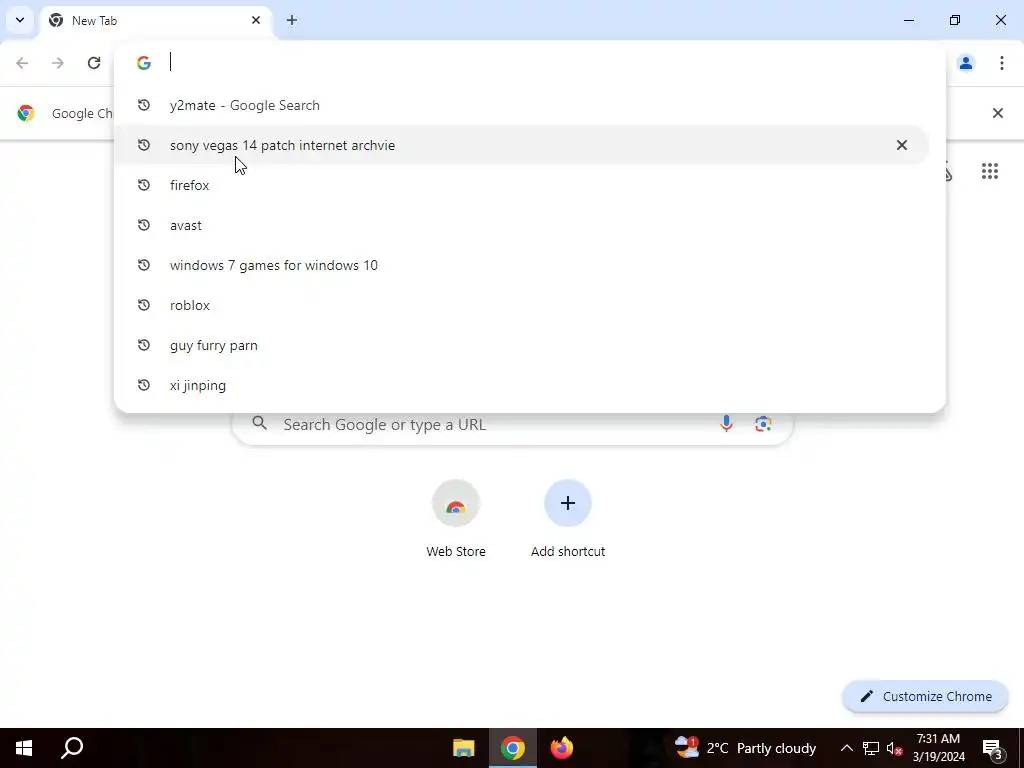Click history clock icon beside 'roblox'
Image resolution: width=1024 pixels, height=768 pixels.
coord(144,305)
